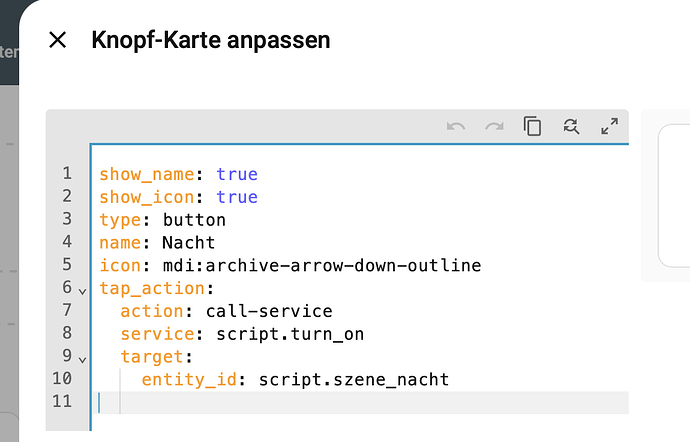Open find and replace in code editor

click(571, 126)
